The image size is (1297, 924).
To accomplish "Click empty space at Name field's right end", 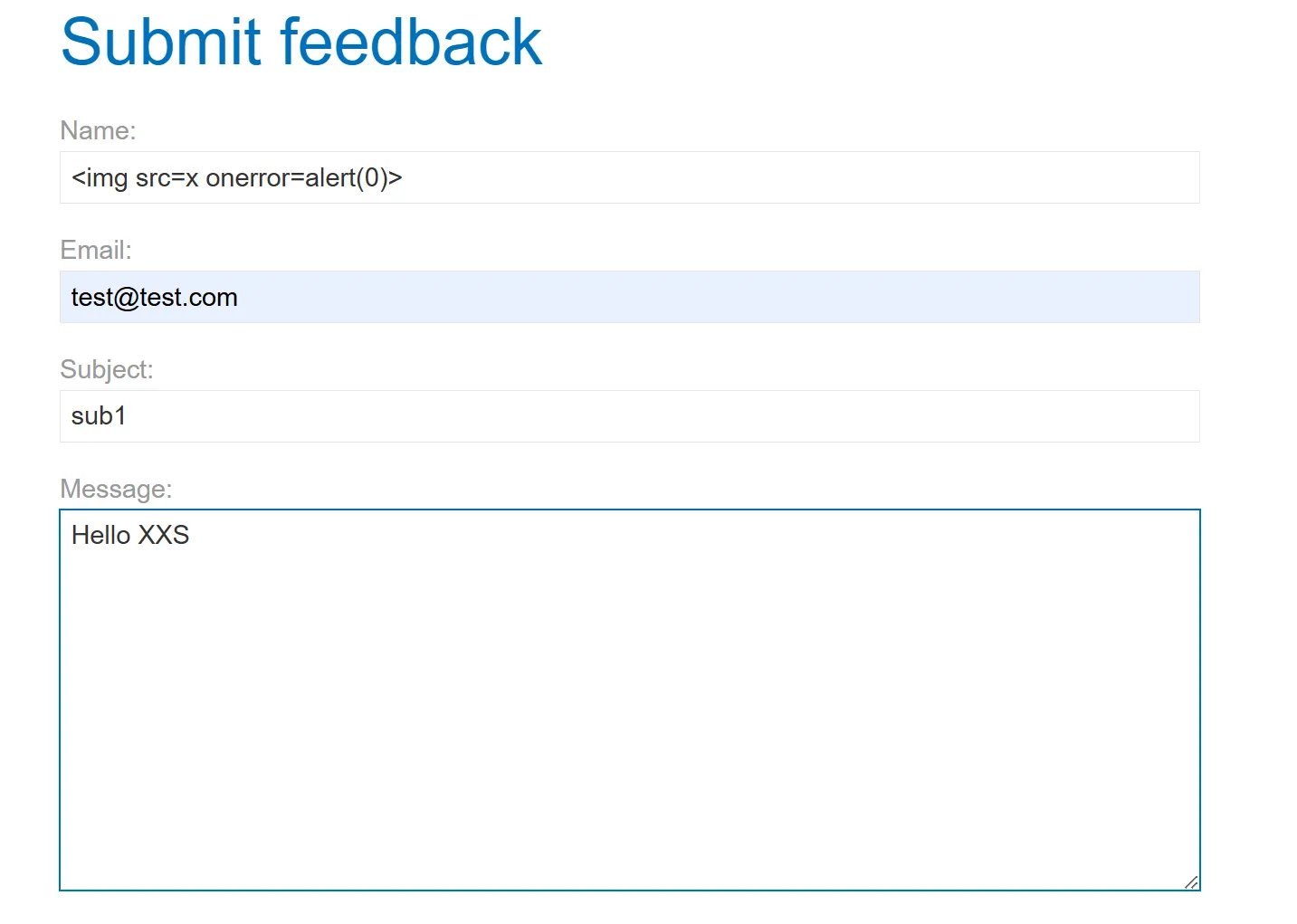I will click(x=1131, y=177).
